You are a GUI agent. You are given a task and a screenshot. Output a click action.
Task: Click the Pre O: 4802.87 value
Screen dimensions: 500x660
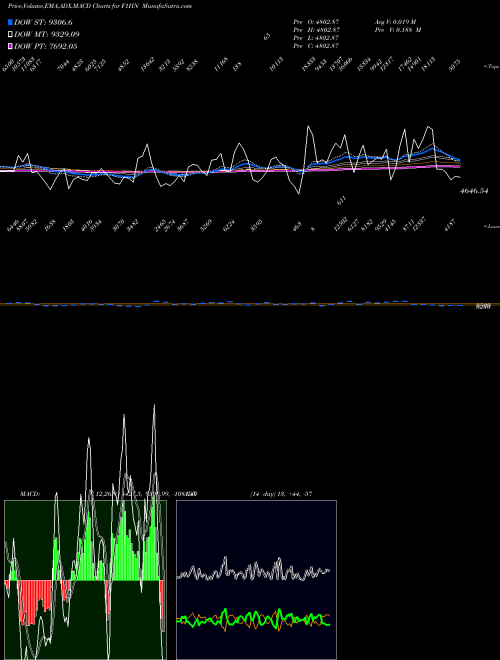tap(316, 22)
